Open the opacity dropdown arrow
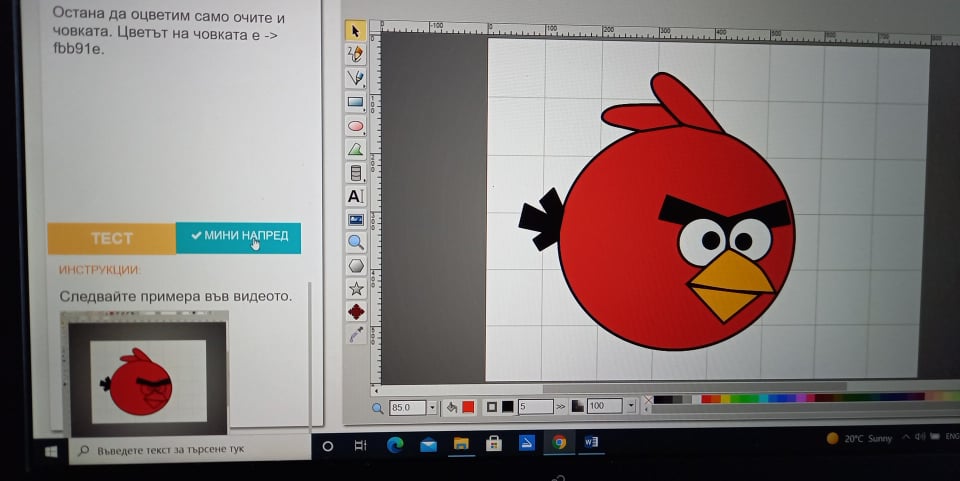The height and width of the screenshot is (481, 960). click(631, 406)
